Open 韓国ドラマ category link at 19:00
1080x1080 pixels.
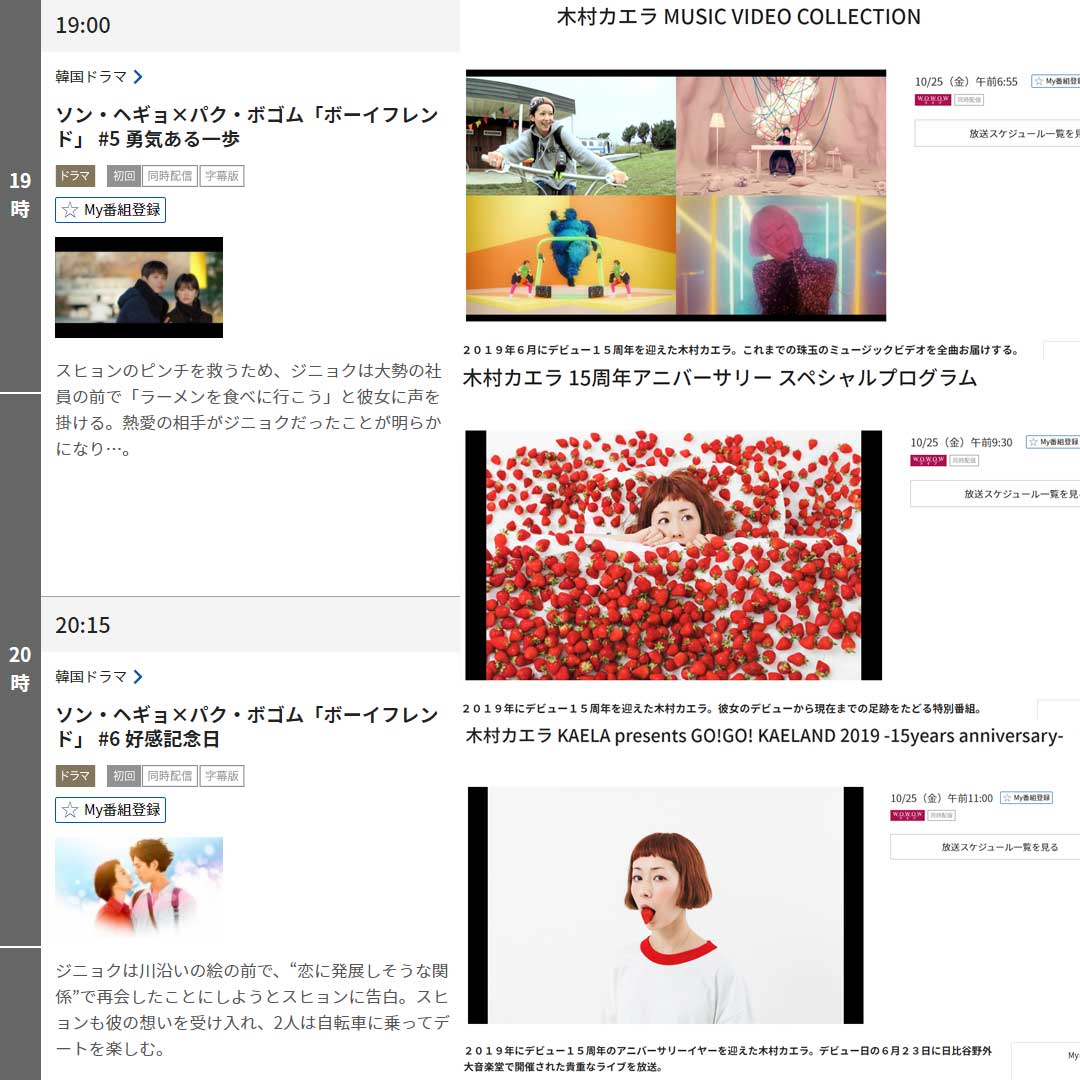pyautogui.click(x=91, y=76)
